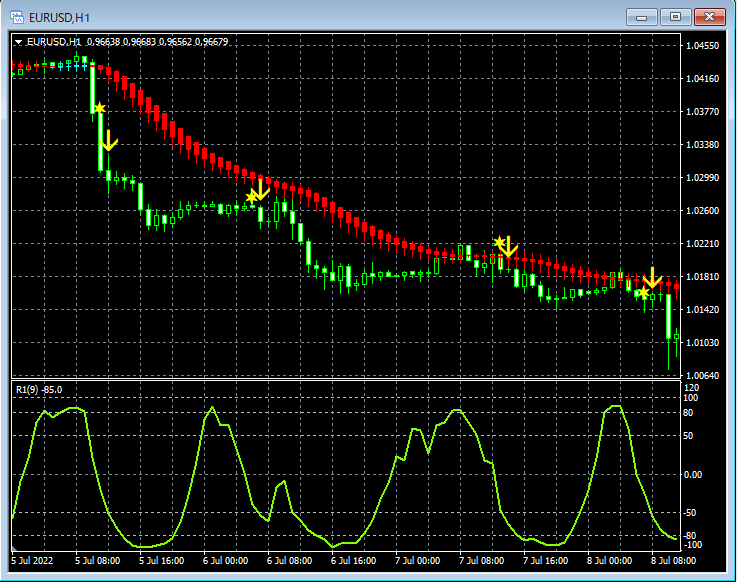
Task: Click price level 1.01030 on scale
Action: 703,343
